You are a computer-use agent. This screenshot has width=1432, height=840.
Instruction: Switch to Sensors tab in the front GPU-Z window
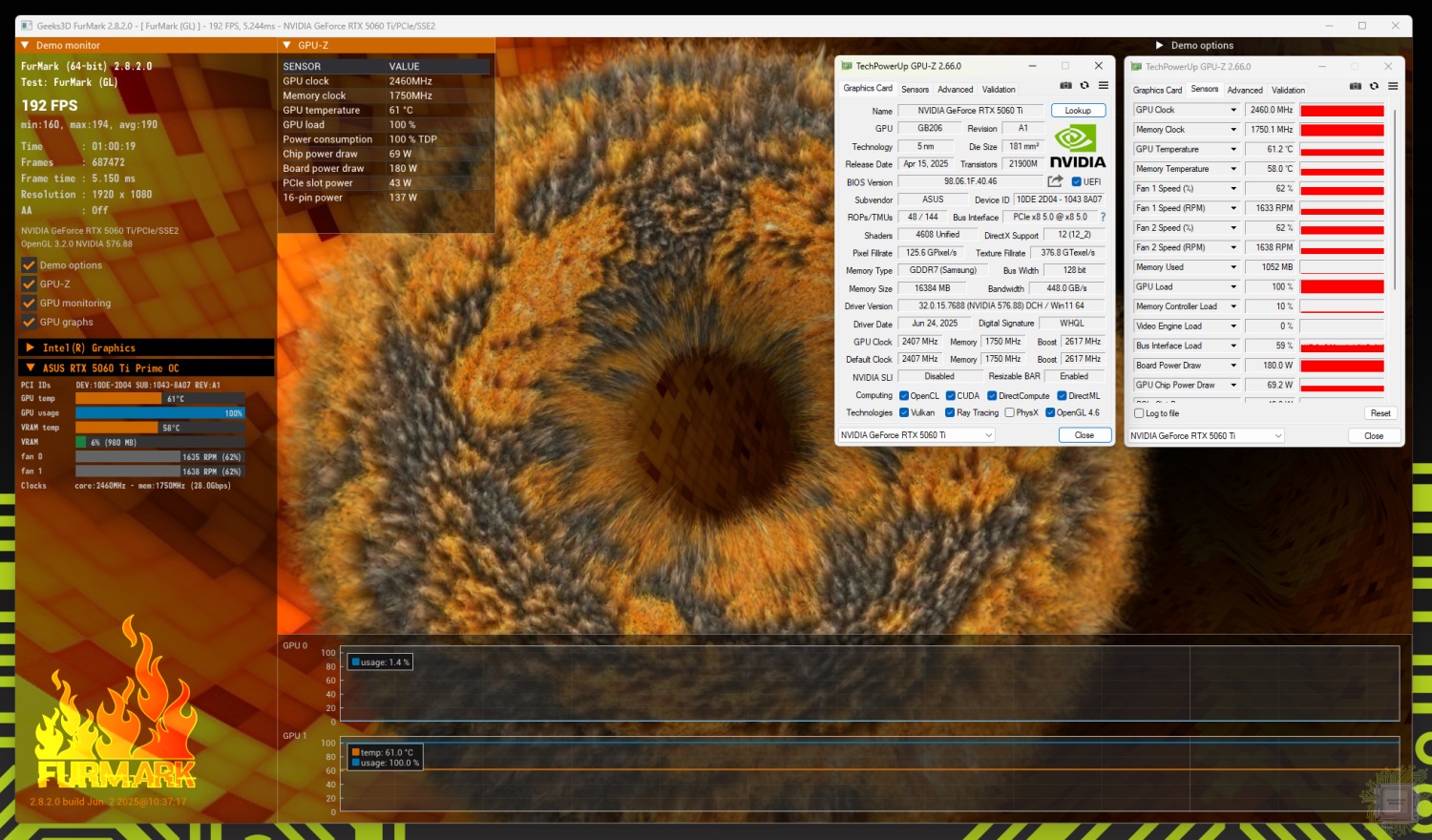tap(915, 90)
